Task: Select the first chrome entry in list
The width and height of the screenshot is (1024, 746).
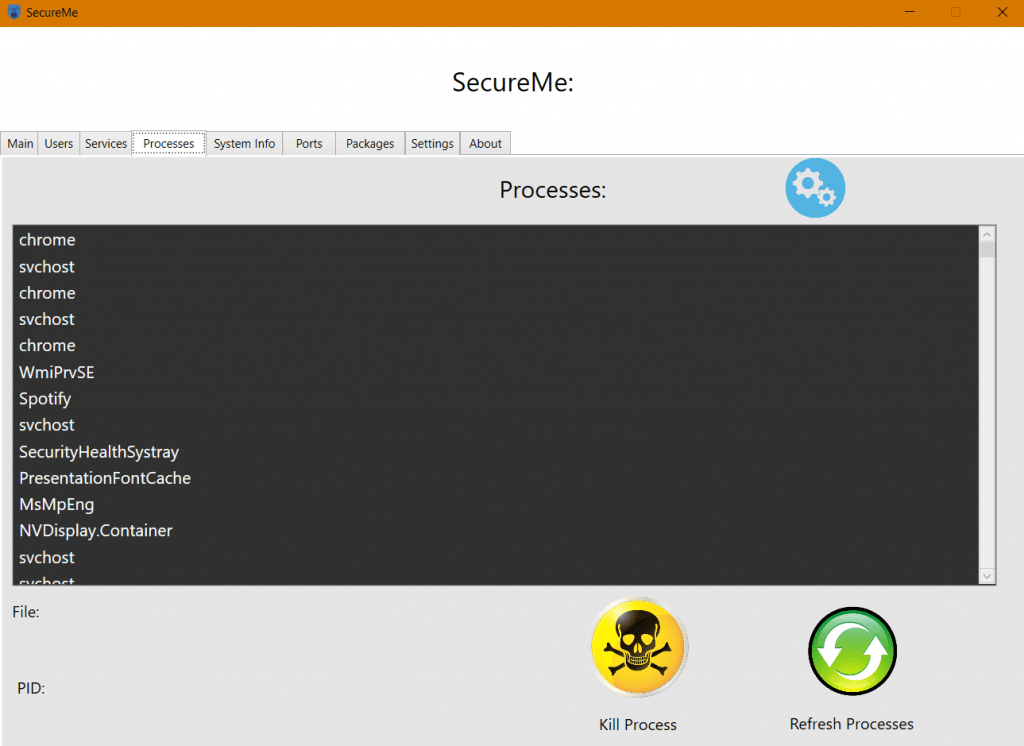Action: click(x=495, y=240)
